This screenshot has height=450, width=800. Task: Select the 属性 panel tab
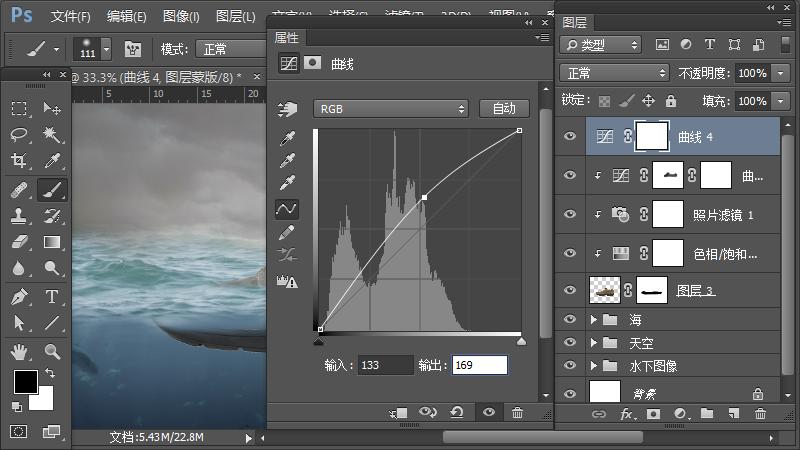[286, 37]
